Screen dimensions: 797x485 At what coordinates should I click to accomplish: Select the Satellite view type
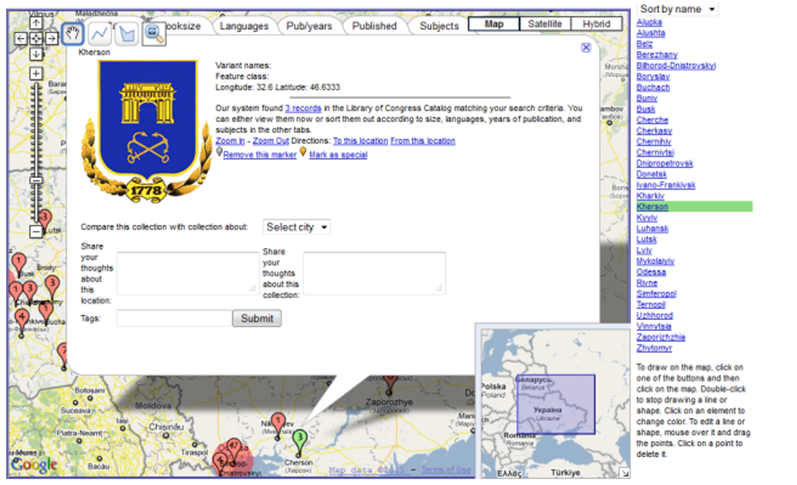[x=545, y=24]
